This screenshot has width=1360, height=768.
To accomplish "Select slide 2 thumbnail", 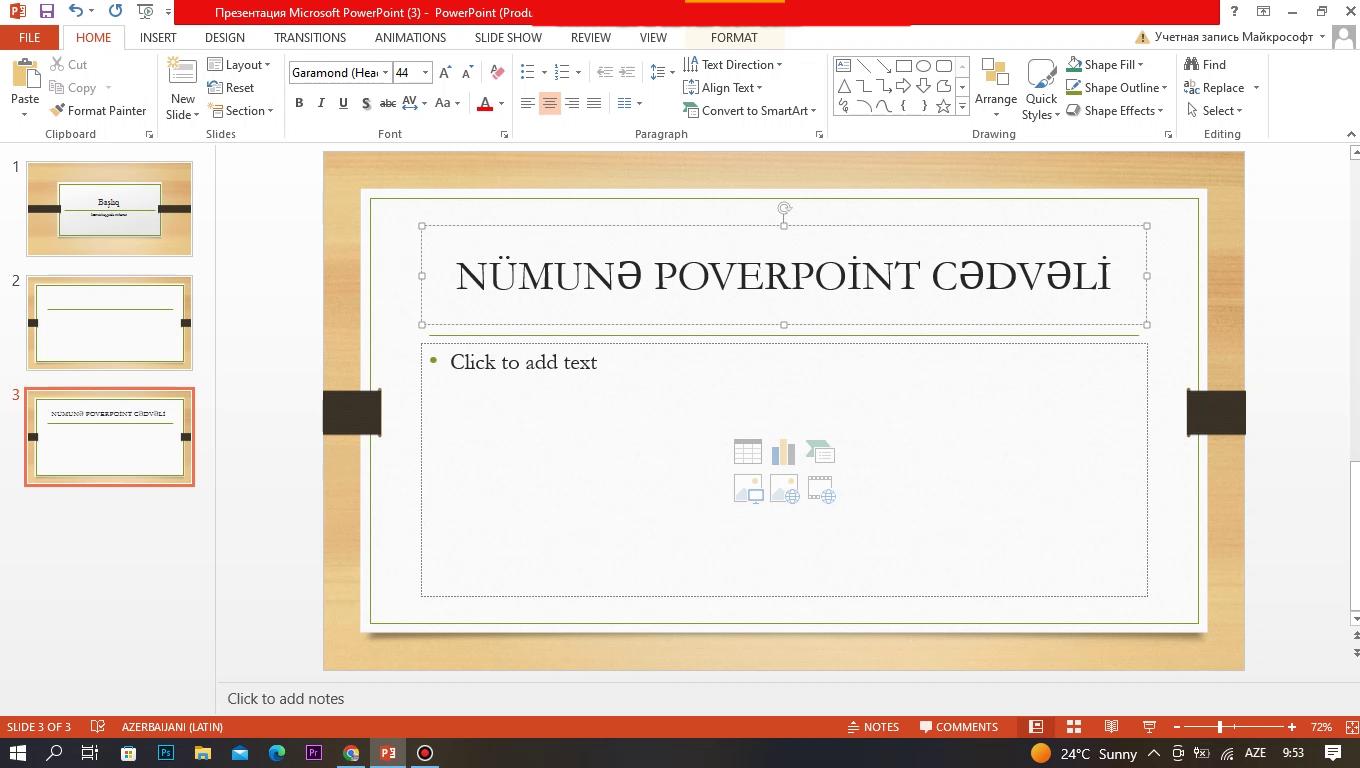I will tap(109, 323).
